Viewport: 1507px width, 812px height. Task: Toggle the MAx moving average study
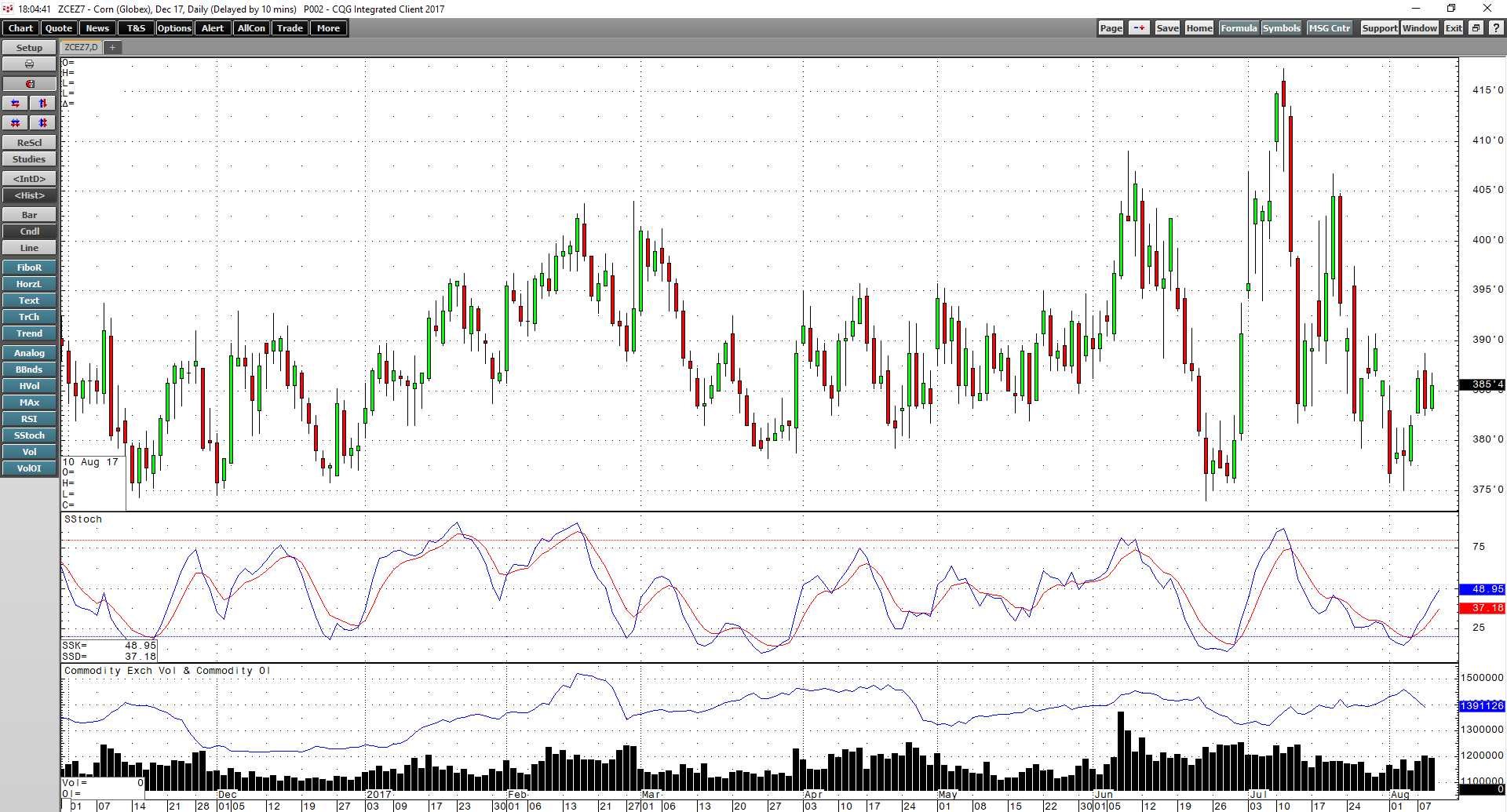[29, 402]
